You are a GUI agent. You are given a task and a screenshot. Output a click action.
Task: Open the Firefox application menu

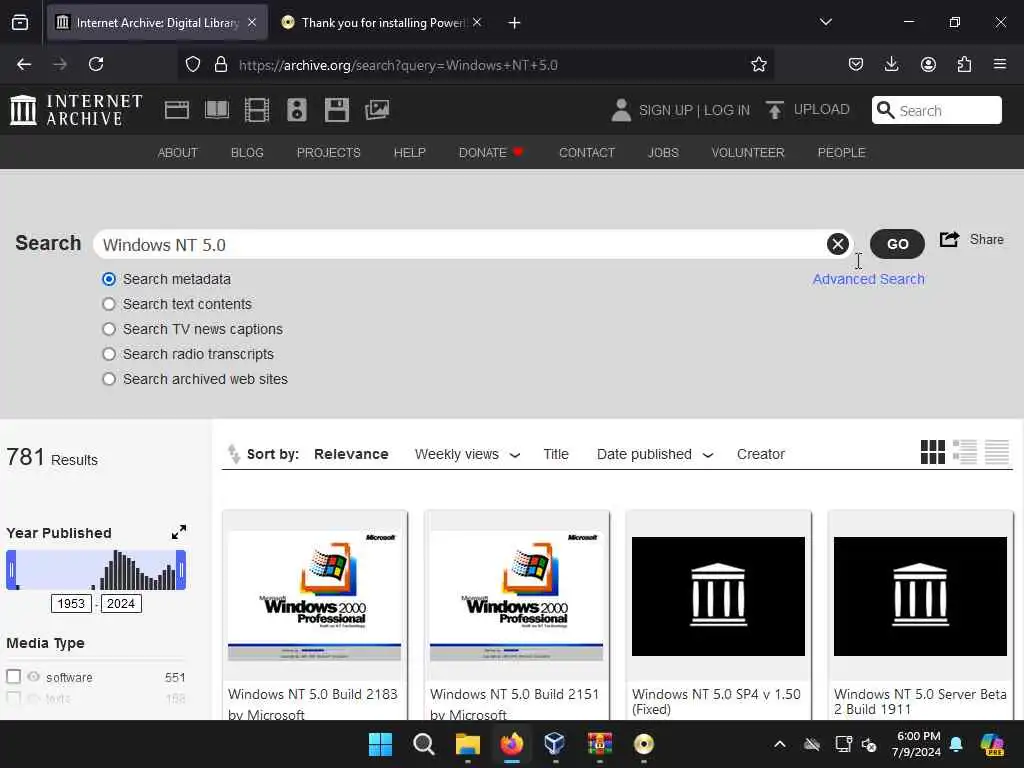click(1000, 64)
